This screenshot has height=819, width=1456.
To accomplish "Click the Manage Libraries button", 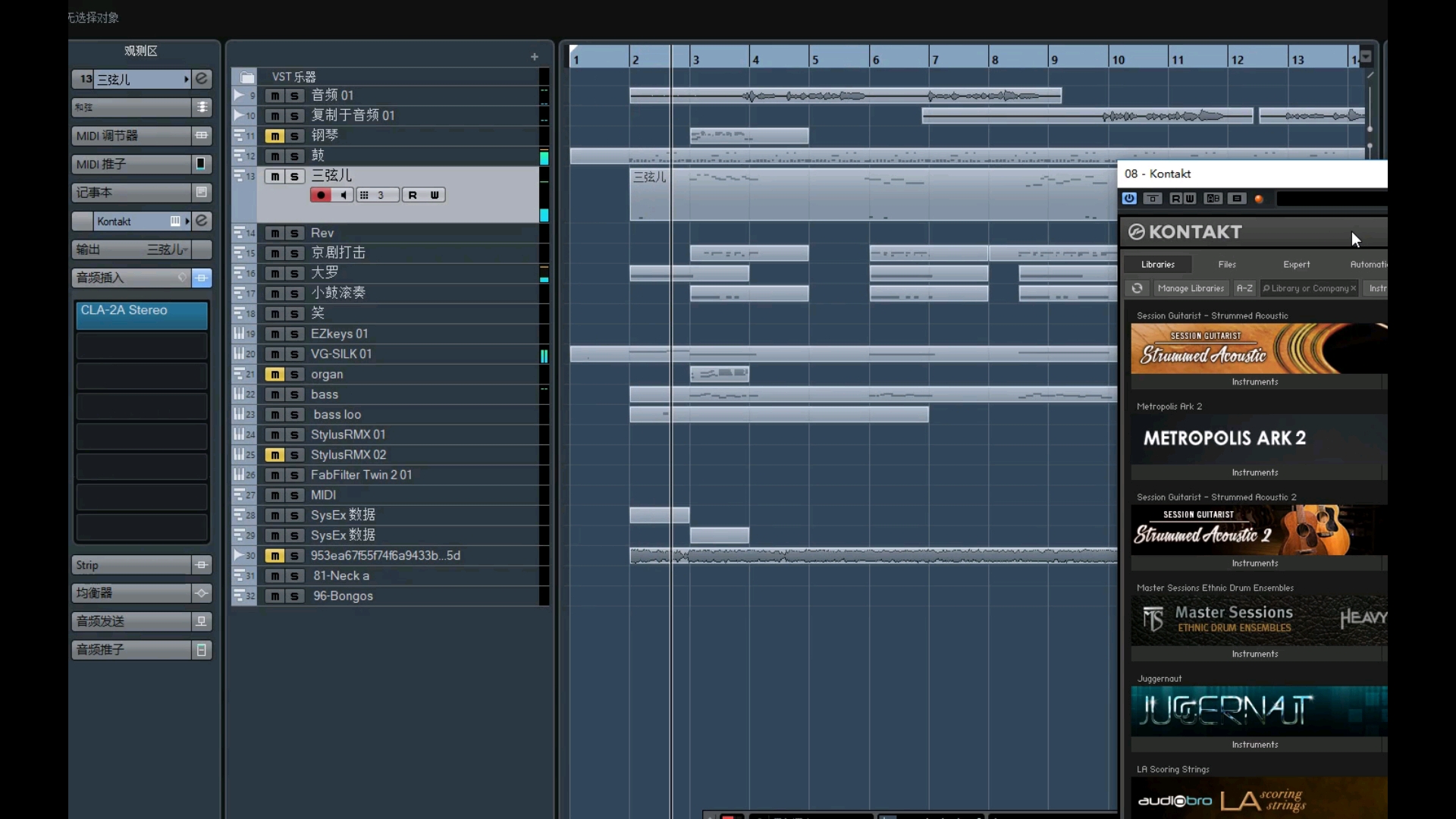I will coord(1191,288).
